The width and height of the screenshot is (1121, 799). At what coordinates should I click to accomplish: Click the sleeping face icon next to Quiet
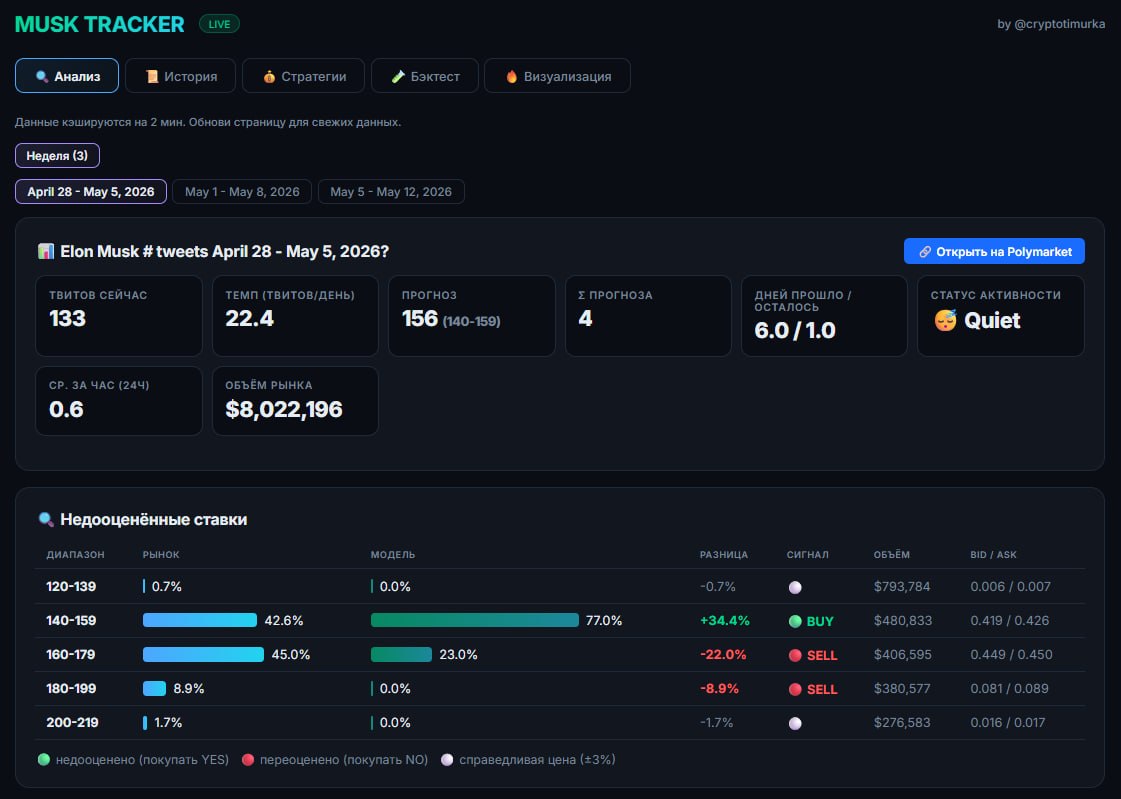pyautogui.click(x=945, y=320)
